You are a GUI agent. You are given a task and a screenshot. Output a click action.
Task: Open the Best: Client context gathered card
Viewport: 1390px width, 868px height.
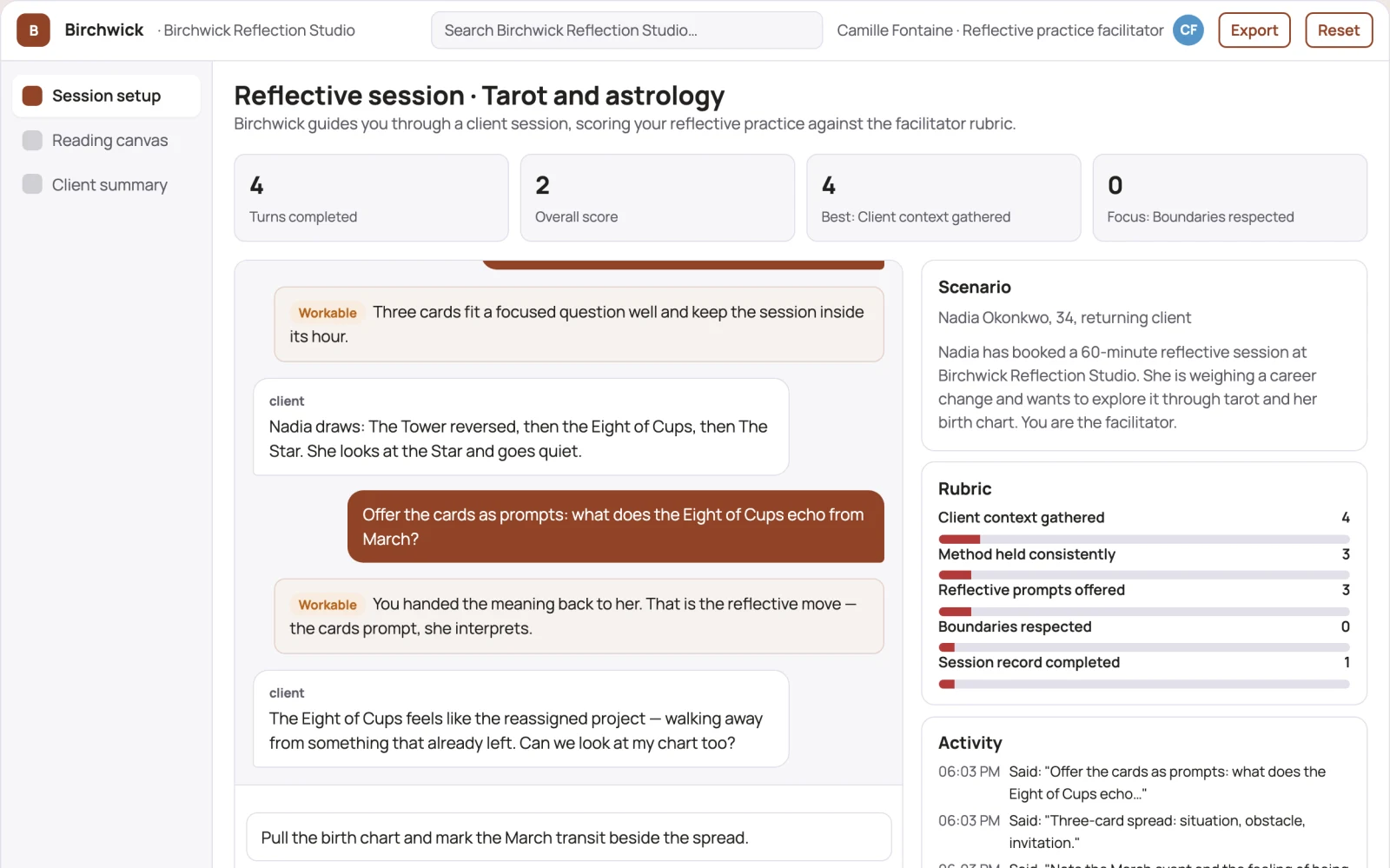[x=943, y=198]
